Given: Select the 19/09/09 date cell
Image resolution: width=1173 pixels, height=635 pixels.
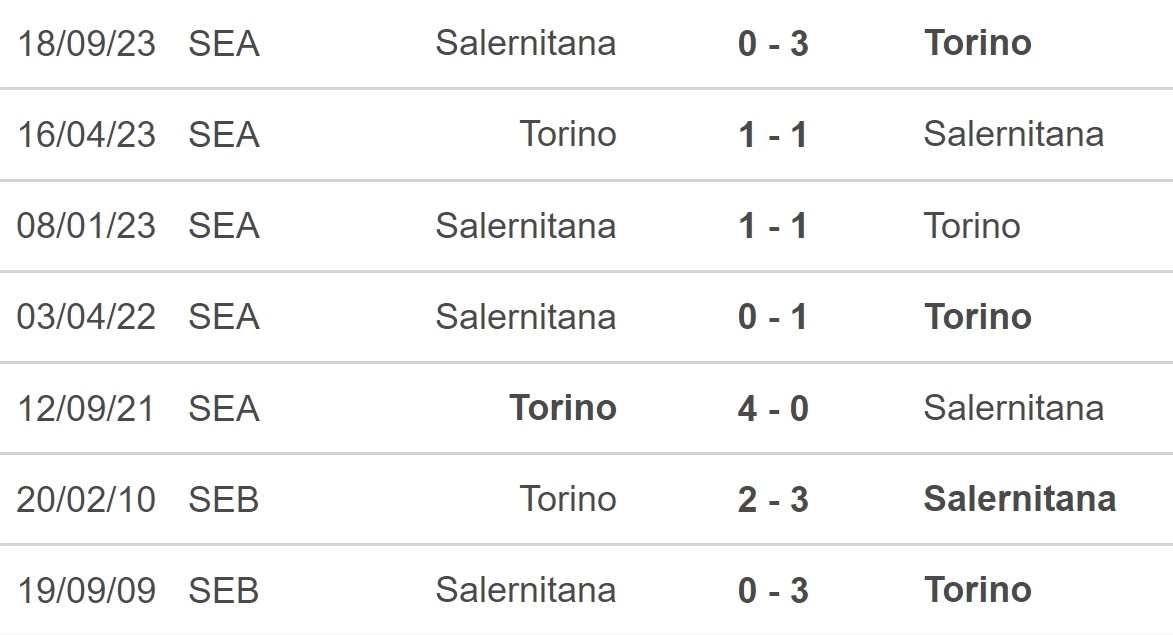Looking at the screenshot, I should tap(86, 591).
